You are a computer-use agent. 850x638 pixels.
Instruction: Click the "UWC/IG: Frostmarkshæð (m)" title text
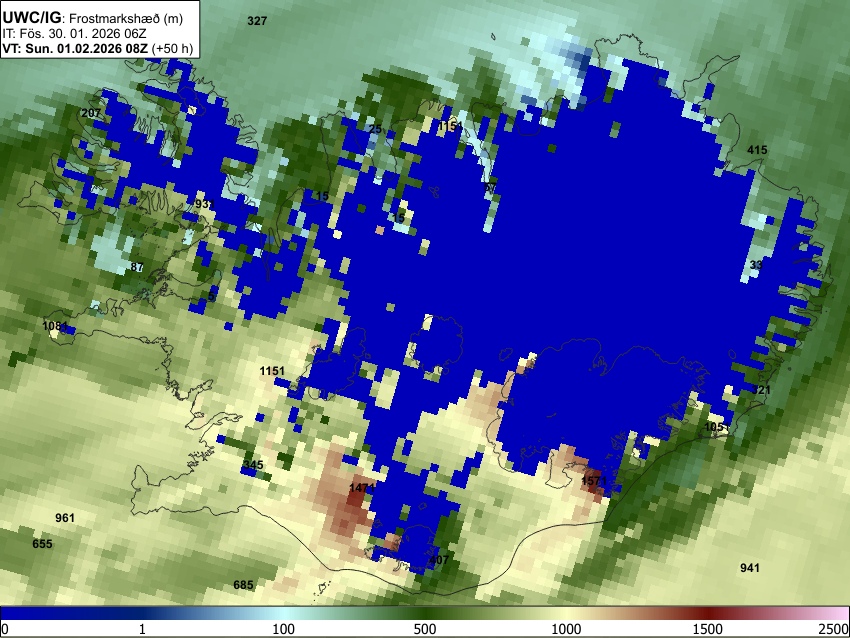coord(93,18)
